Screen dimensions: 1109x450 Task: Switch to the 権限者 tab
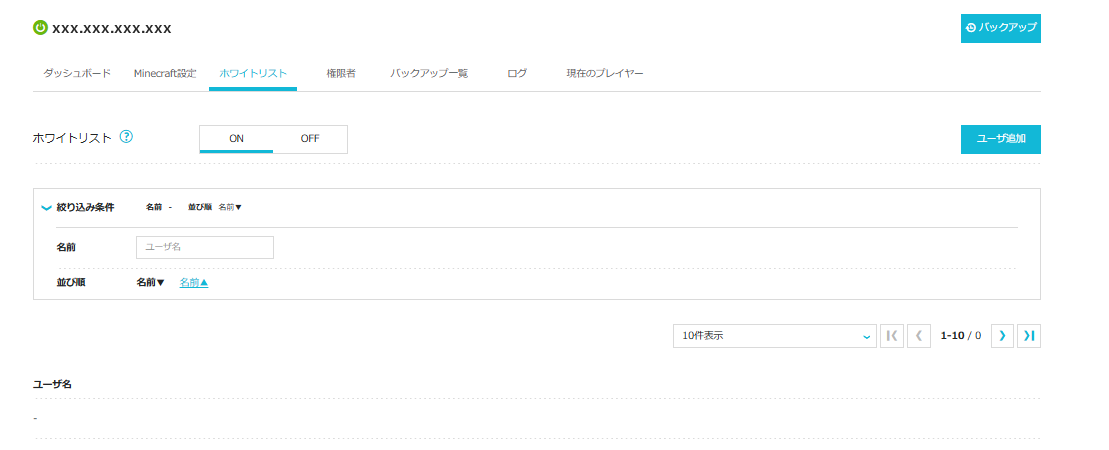click(x=341, y=73)
